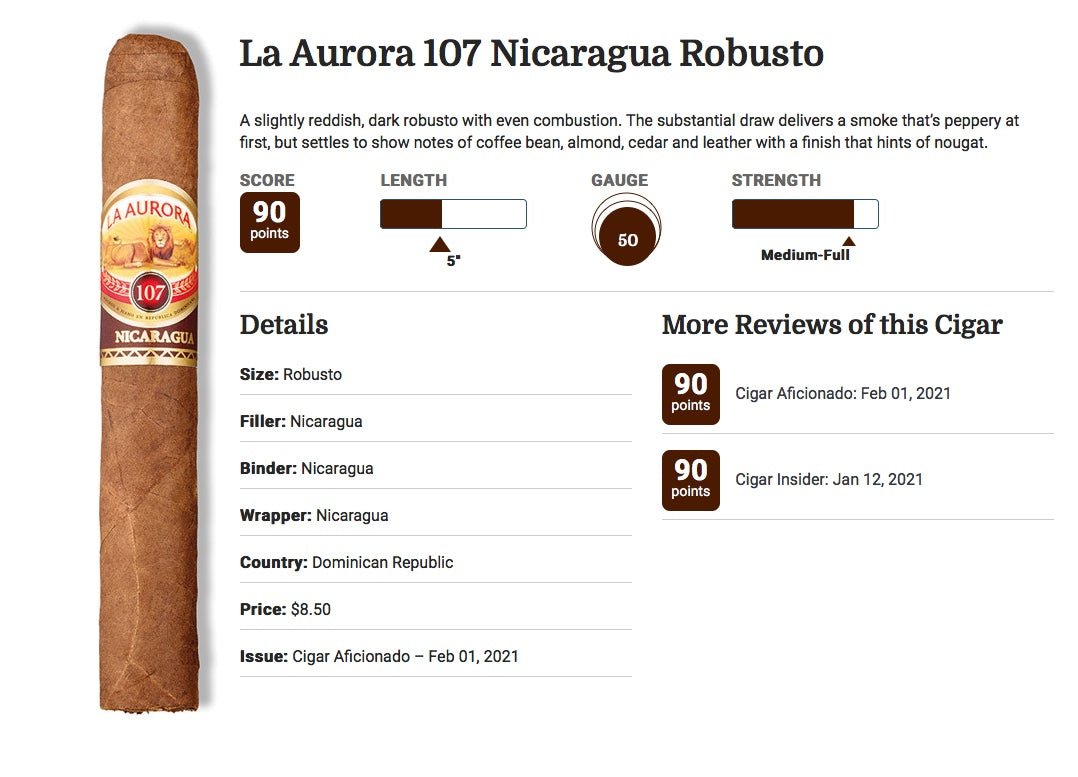The height and width of the screenshot is (777, 1078).
Task: Click the Binder: Nicaragua detail row
Action: pos(435,468)
